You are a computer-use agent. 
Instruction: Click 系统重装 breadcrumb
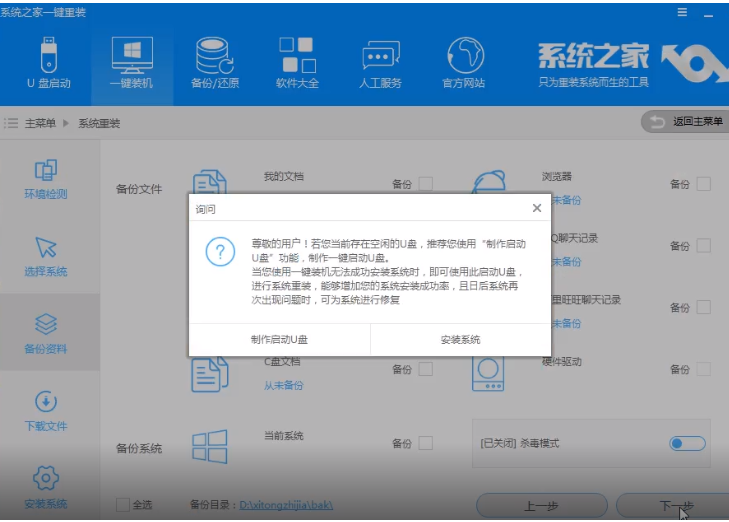(99, 123)
